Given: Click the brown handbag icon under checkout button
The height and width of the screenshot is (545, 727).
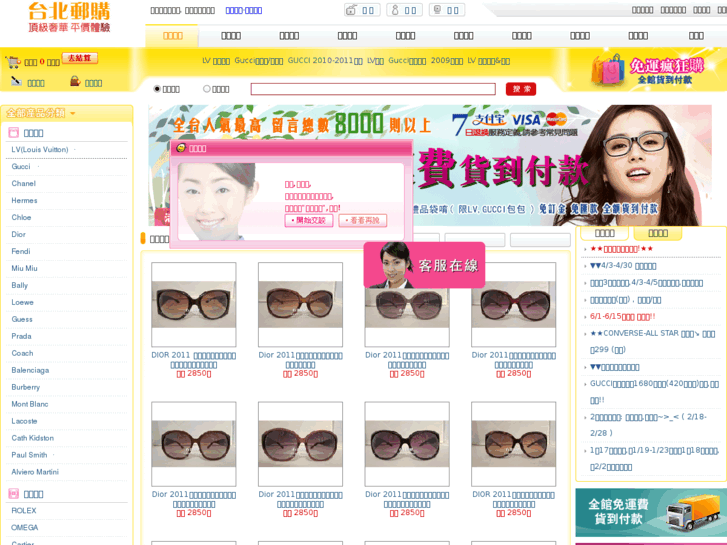Looking at the screenshot, I should (x=75, y=82).
